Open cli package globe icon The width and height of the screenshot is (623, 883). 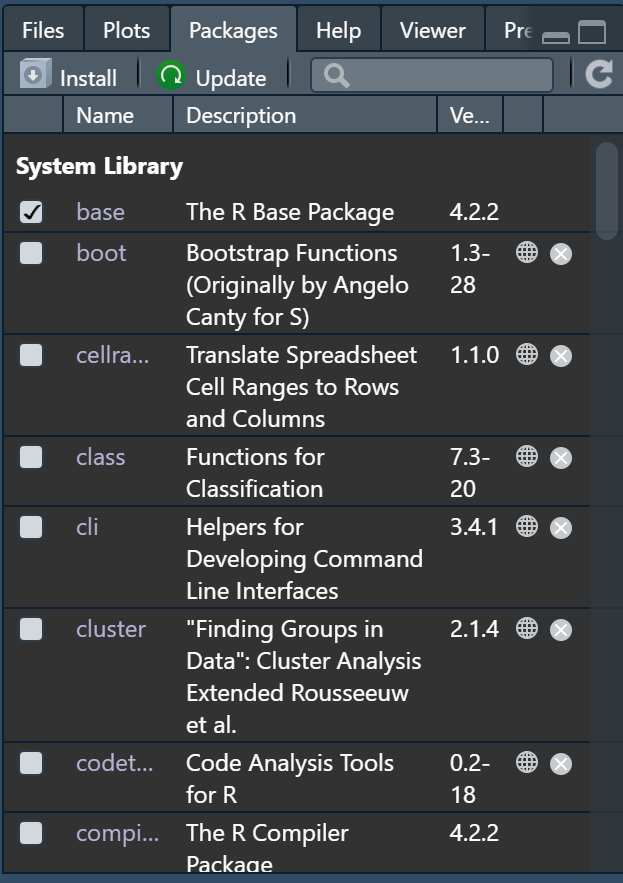527,527
